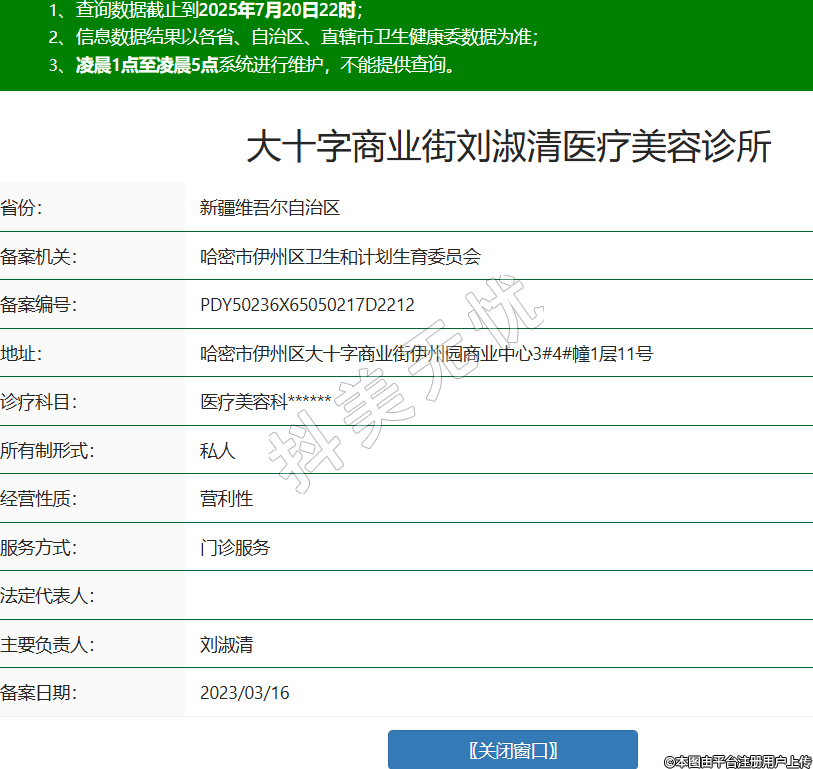The image size is (813, 769).
Task: Click the 本图由平台注册用户上传 copyright text
Action: (738, 761)
